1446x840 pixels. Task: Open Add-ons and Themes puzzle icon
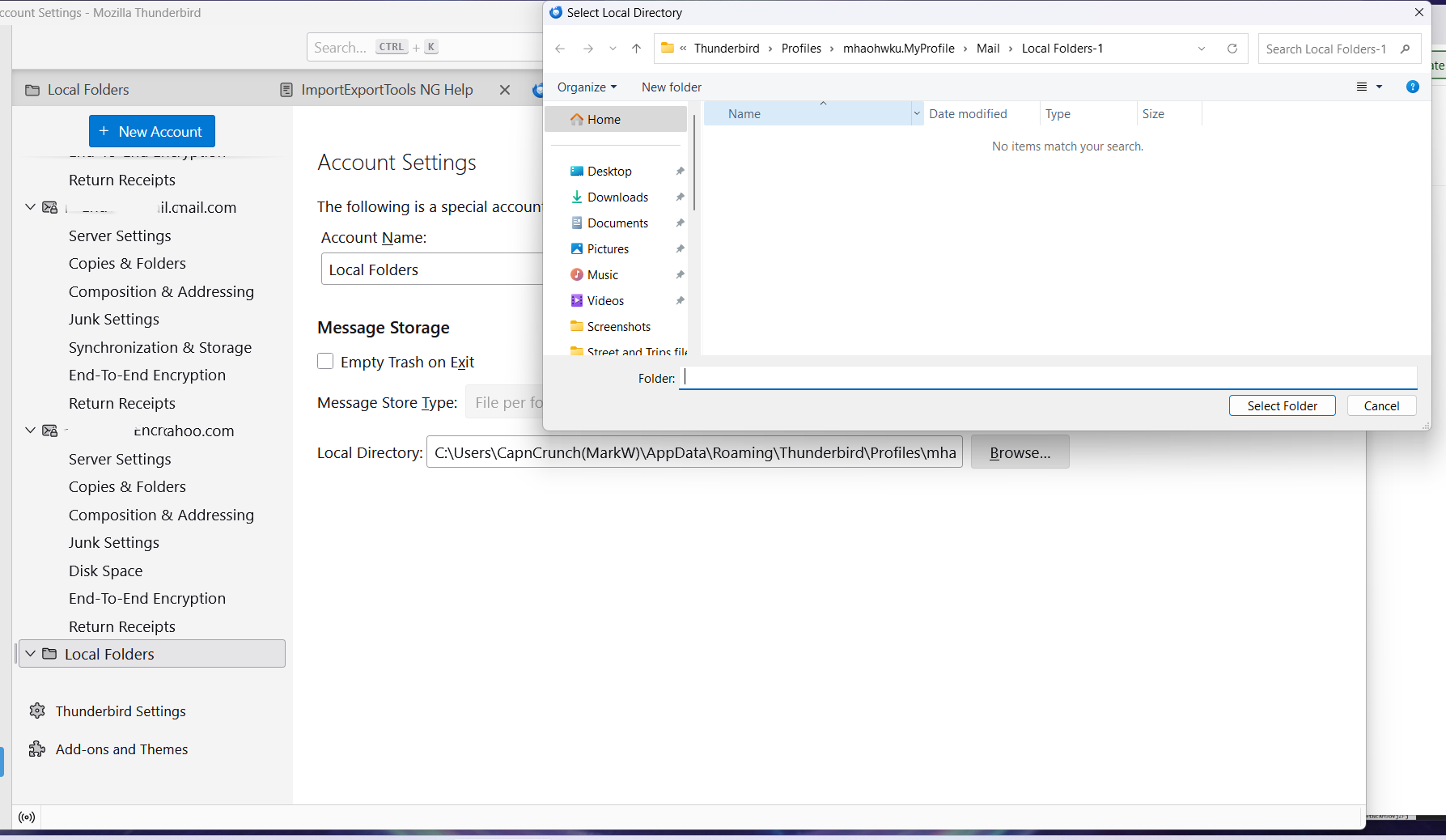37,749
